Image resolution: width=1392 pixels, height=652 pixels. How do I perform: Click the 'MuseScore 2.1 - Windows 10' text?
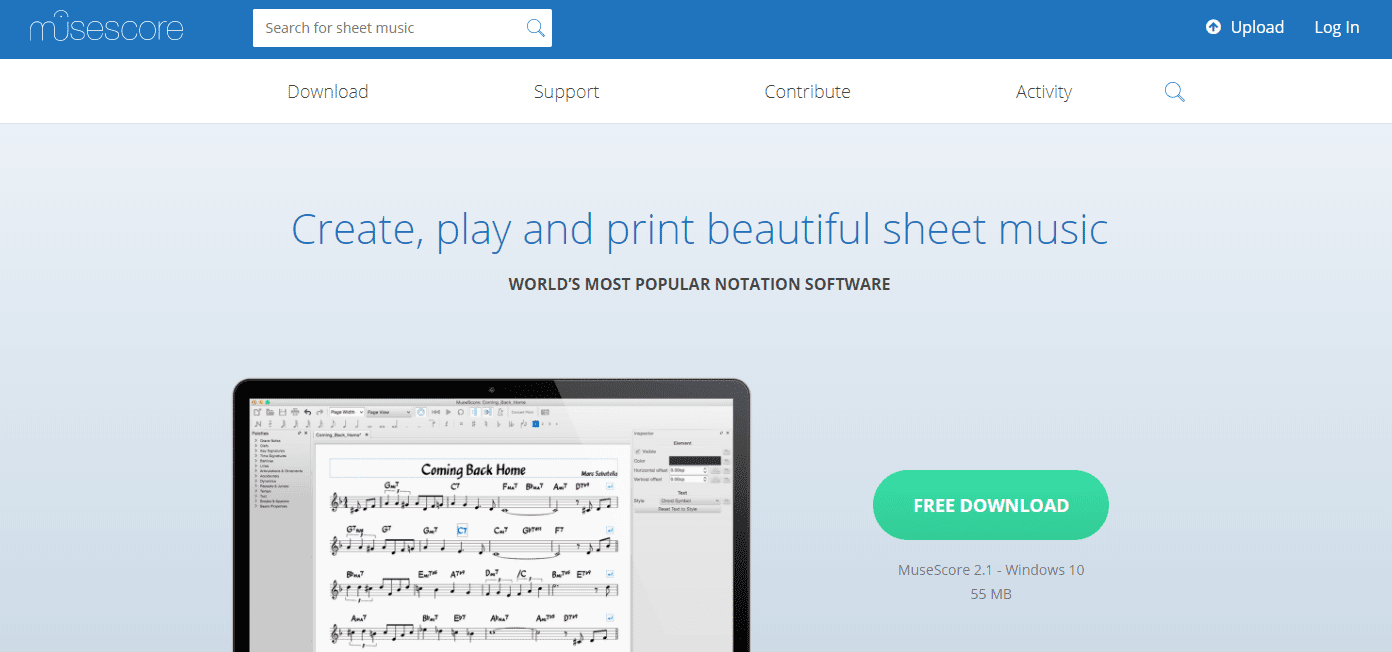pyautogui.click(x=991, y=570)
